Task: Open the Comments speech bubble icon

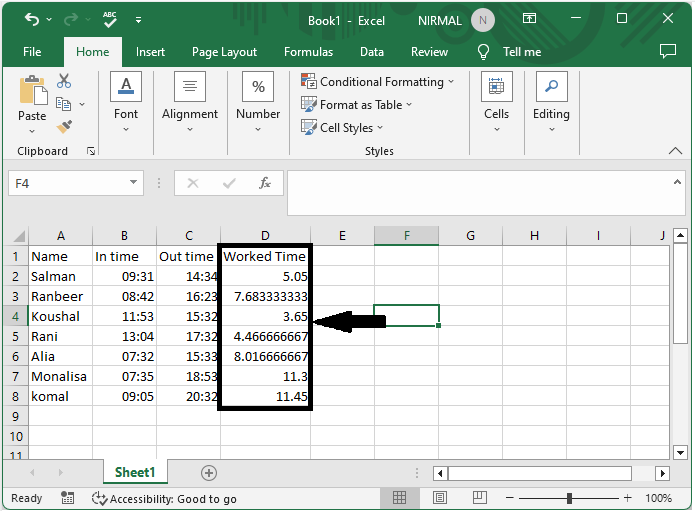Action: 668,51
